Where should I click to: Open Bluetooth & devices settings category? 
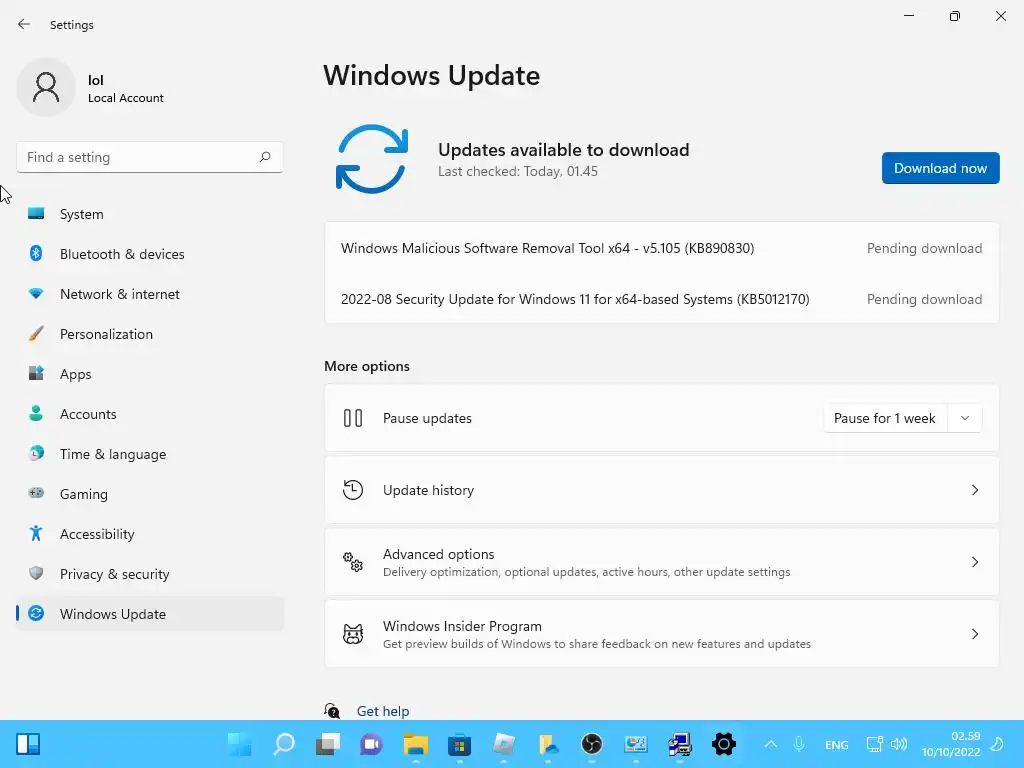(150, 254)
